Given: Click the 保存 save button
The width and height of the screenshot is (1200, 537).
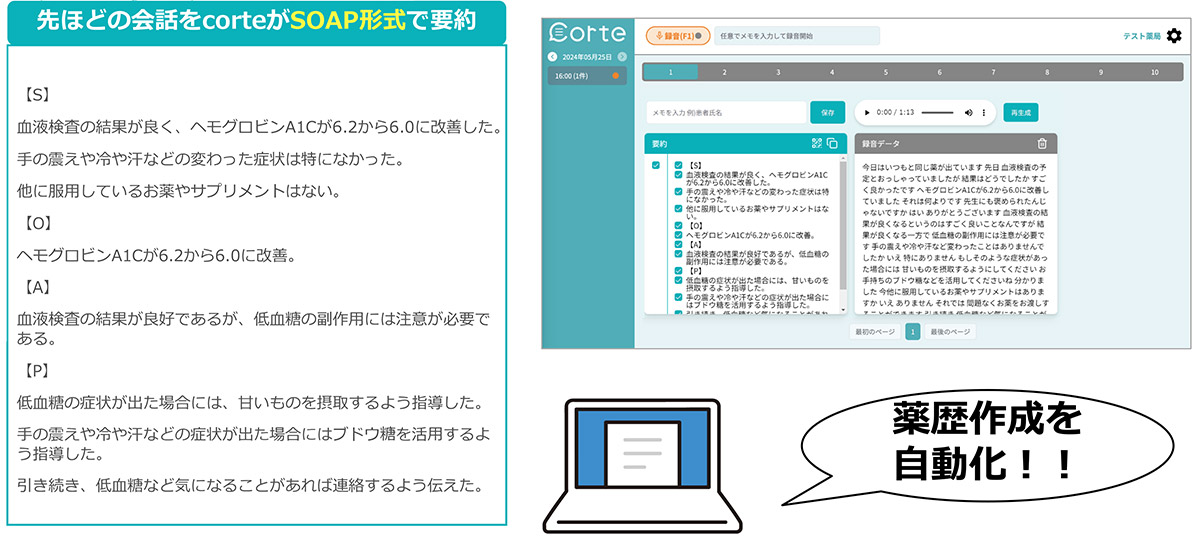Looking at the screenshot, I should pos(827,112).
